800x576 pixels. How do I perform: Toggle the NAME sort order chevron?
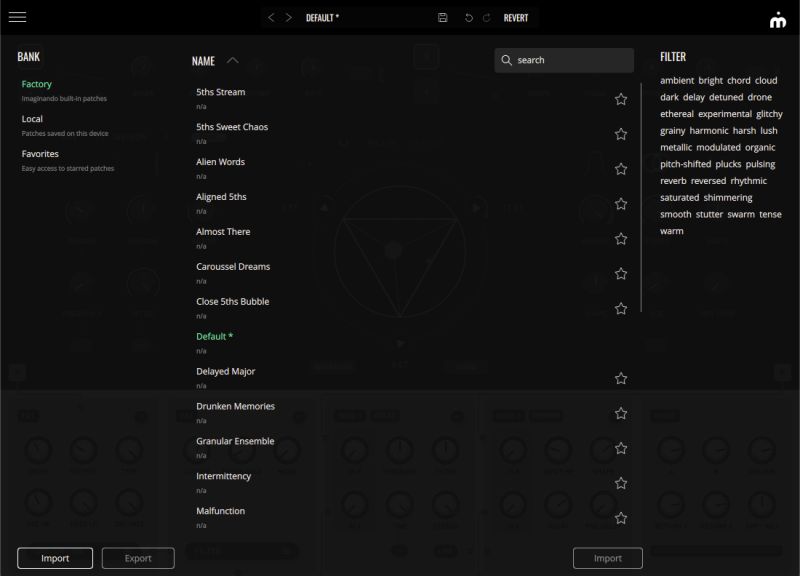coord(232,59)
